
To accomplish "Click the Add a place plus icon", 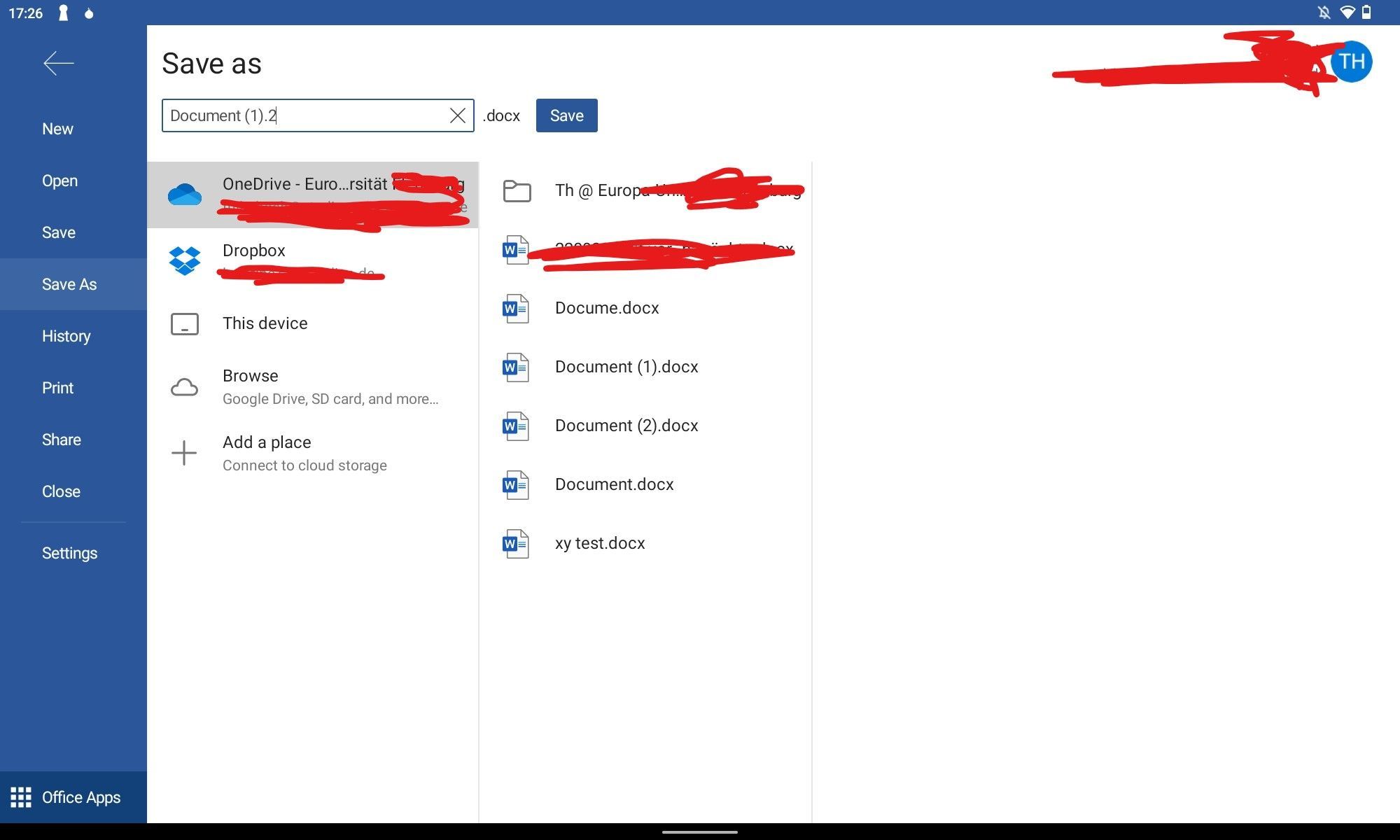I will coord(185,451).
